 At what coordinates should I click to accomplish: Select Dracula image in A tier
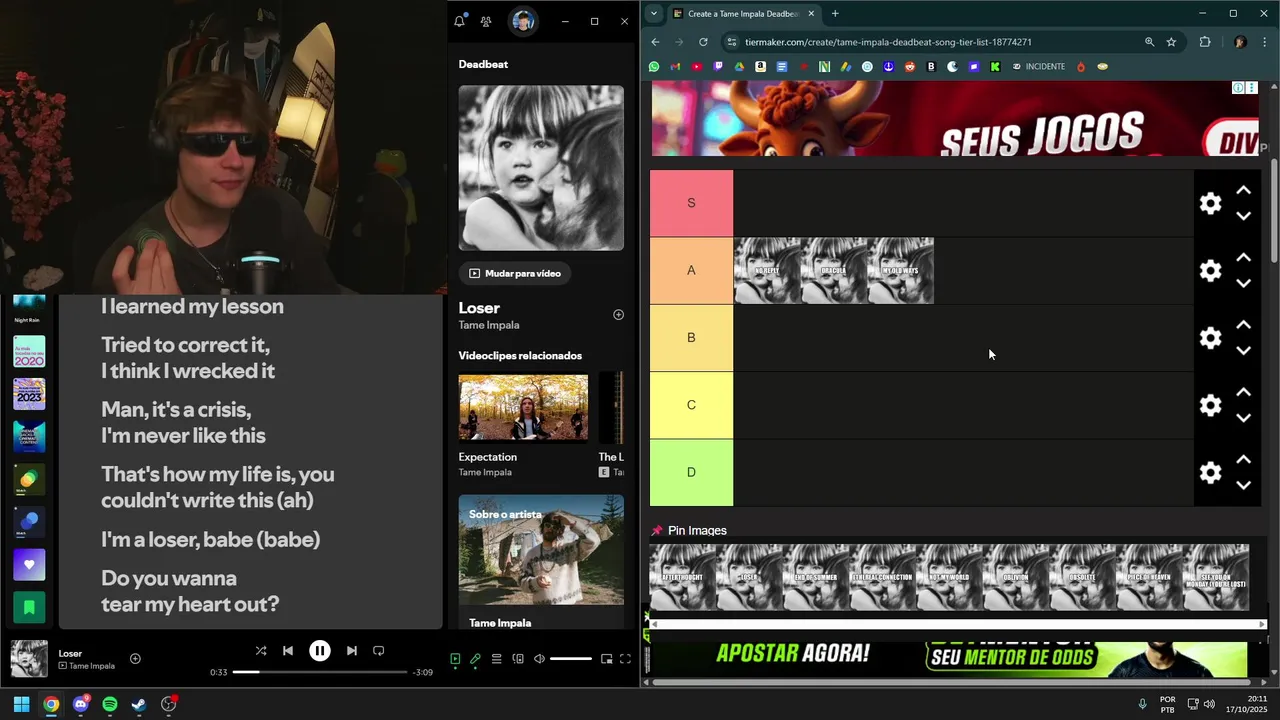pos(834,271)
